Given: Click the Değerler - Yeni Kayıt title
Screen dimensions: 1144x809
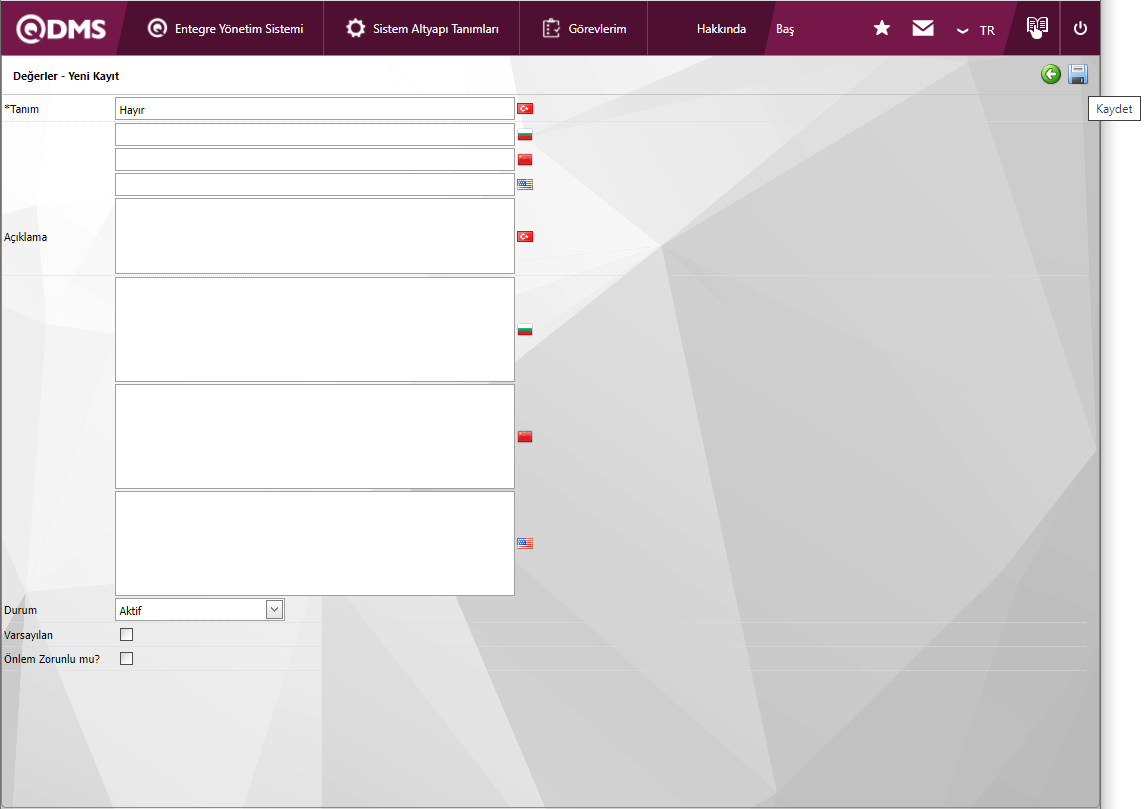Looking at the screenshot, I should pyautogui.click(x=66, y=76).
